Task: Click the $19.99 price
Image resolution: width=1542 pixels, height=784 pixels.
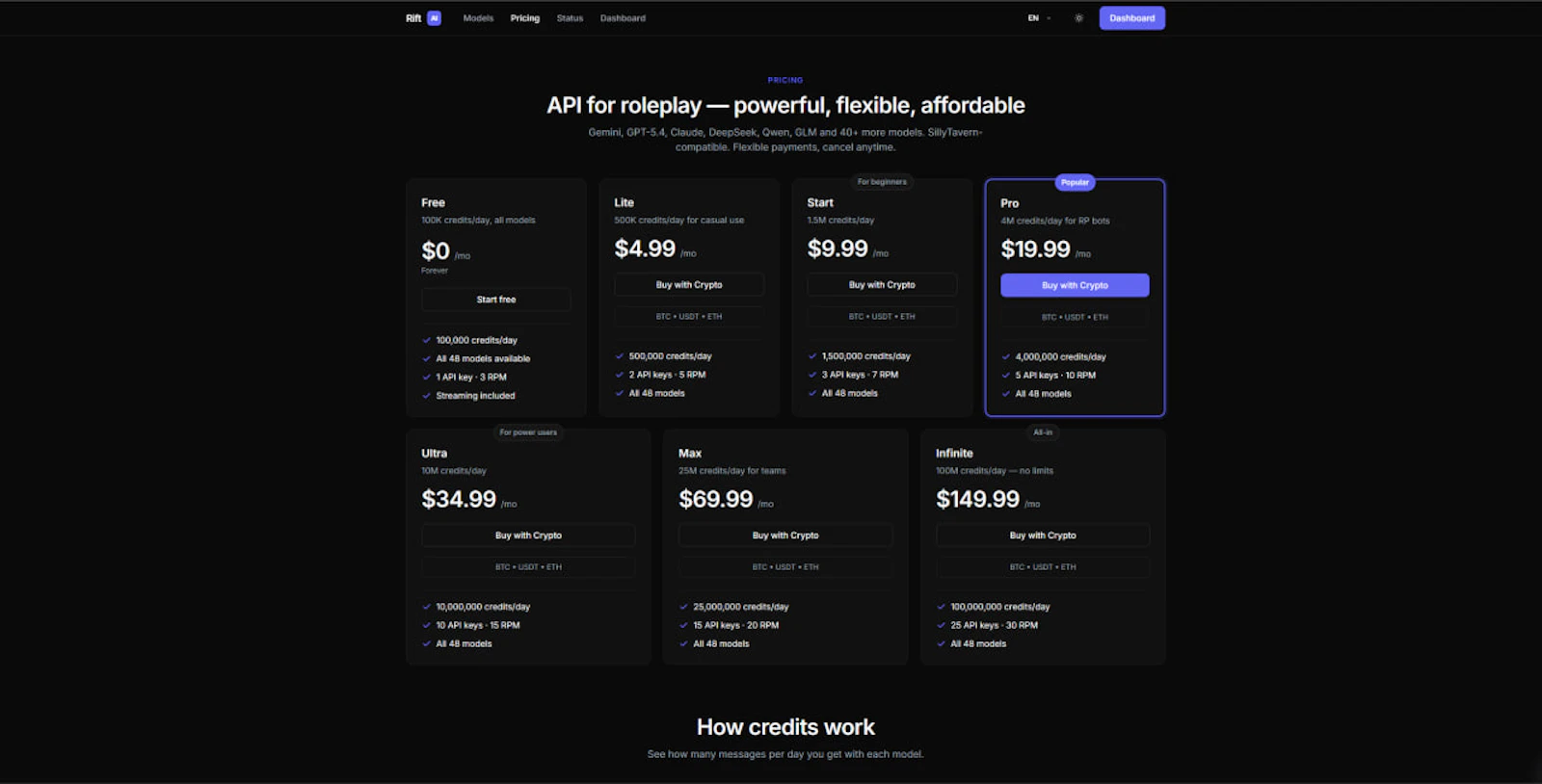Action: [x=1035, y=249]
